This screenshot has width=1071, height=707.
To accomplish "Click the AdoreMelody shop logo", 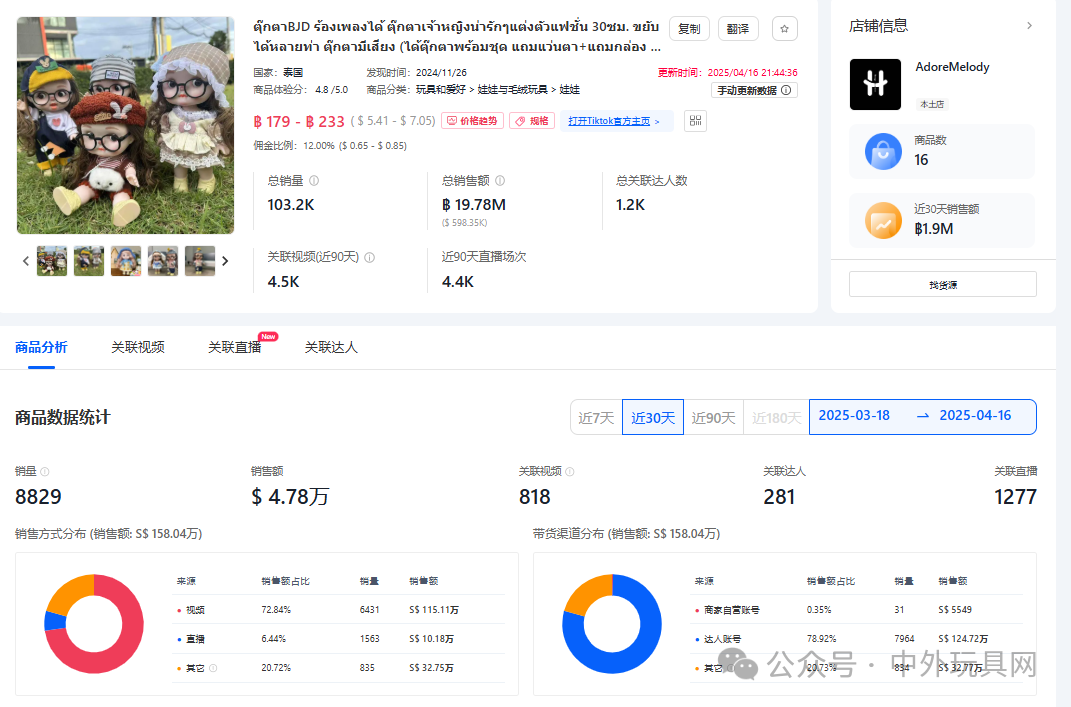I will 875,84.
